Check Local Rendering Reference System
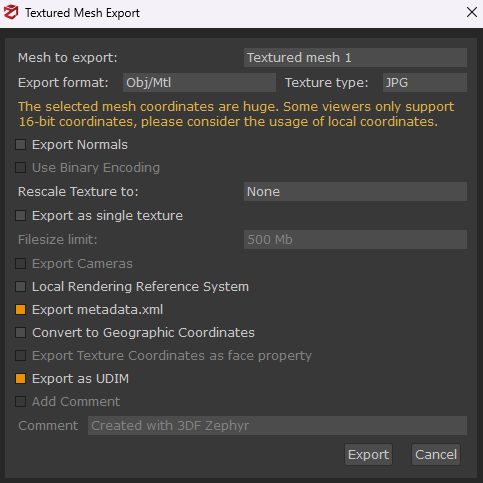Screen dimensions: 483x483 21,287
